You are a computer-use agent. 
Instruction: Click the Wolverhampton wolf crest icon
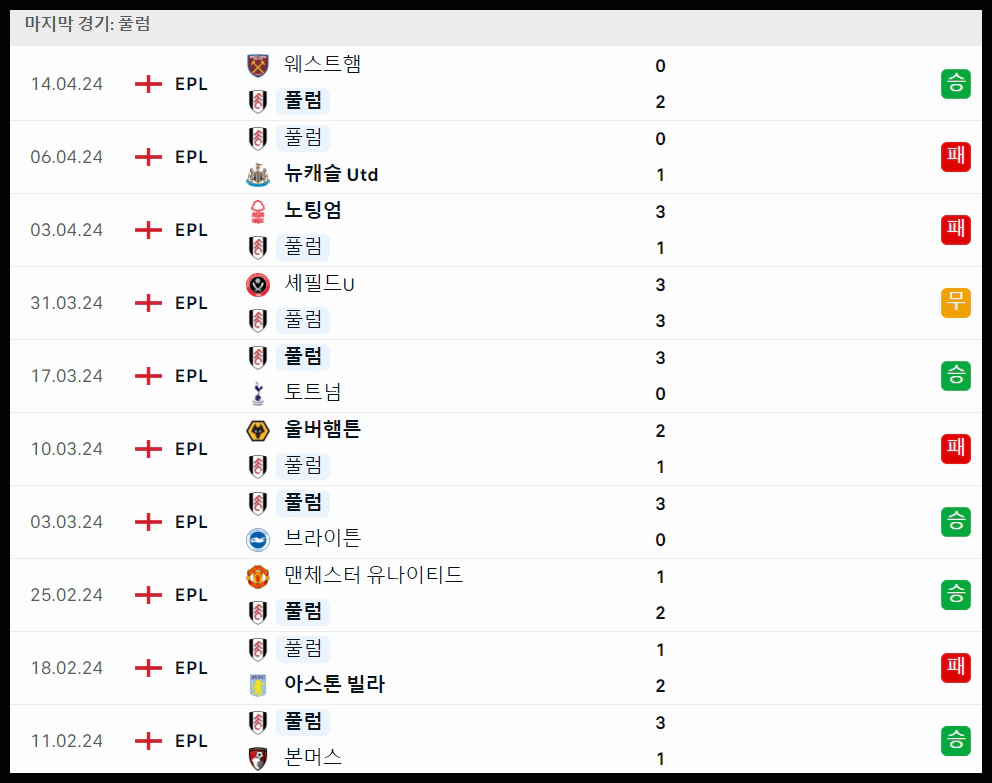pos(257,431)
